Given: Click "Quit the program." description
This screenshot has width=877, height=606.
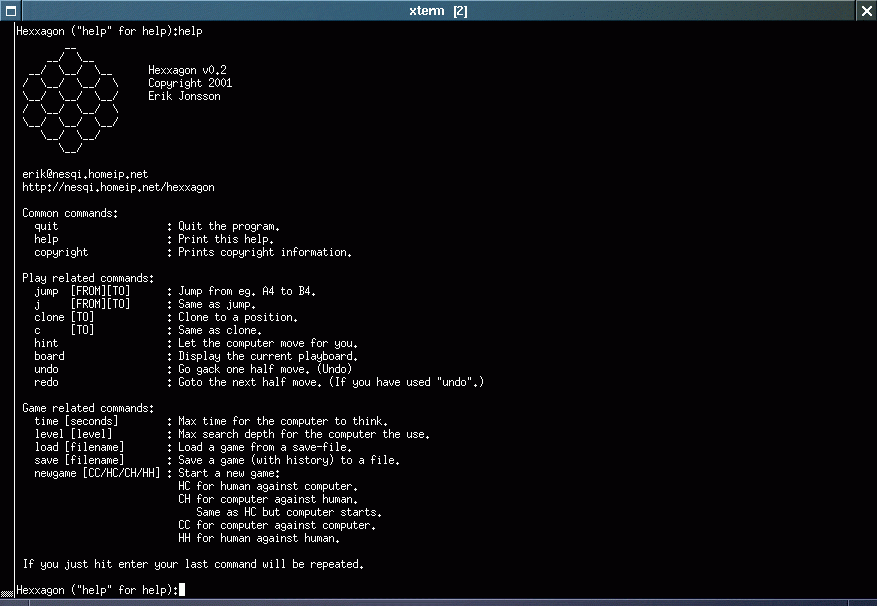Looking at the screenshot, I should (x=229, y=226).
